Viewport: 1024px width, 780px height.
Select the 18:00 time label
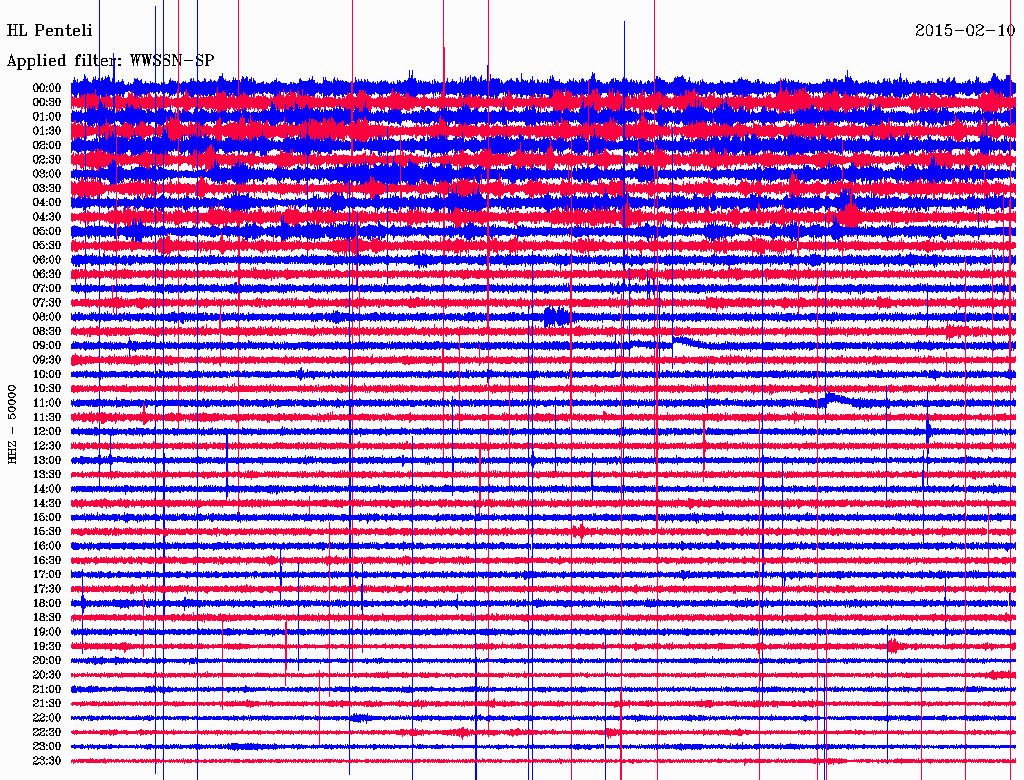point(47,604)
